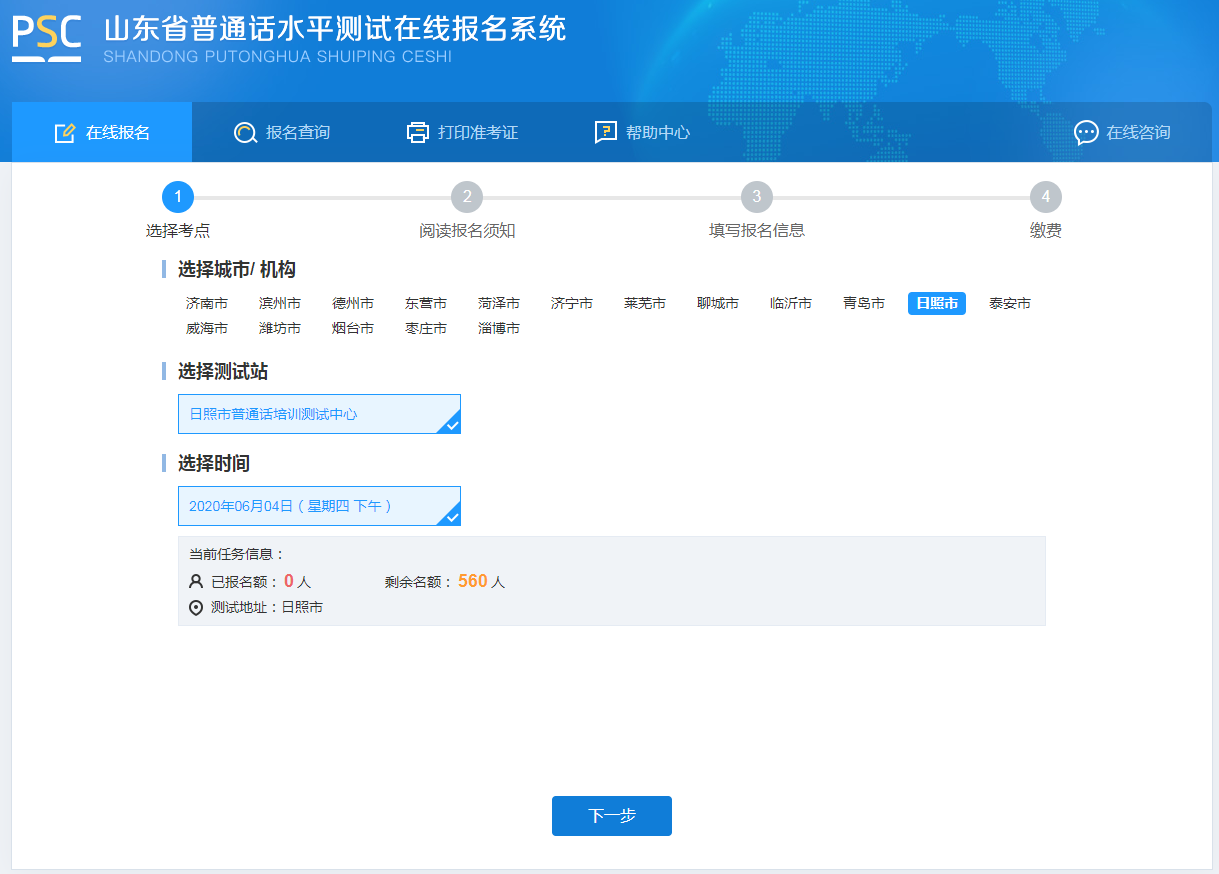This screenshot has width=1219, height=874.
Task: Click the 在线咨询 chat bubble icon
Action: point(1087,132)
